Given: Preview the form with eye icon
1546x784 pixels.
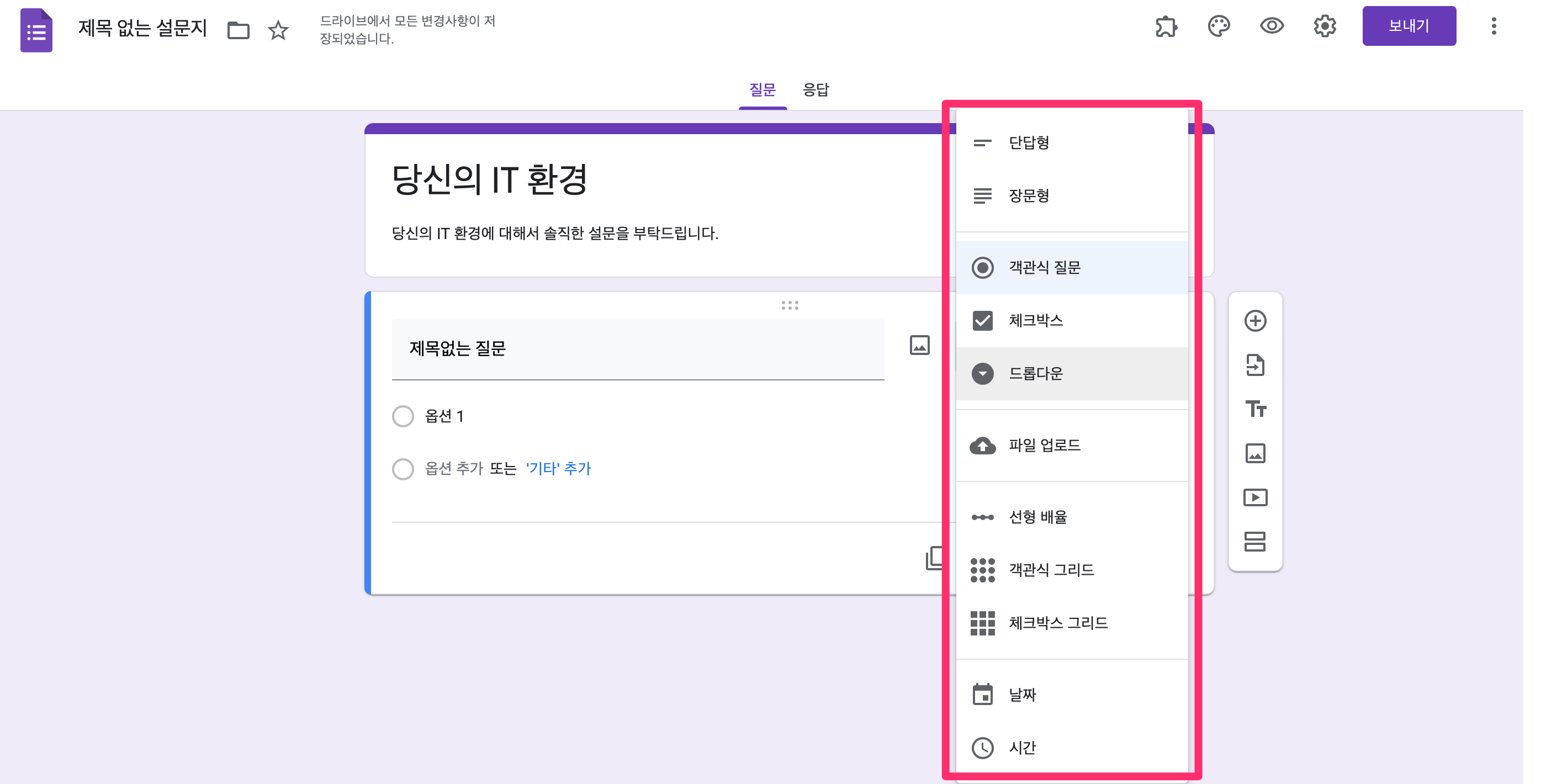Looking at the screenshot, I should tap(1271, 27).
